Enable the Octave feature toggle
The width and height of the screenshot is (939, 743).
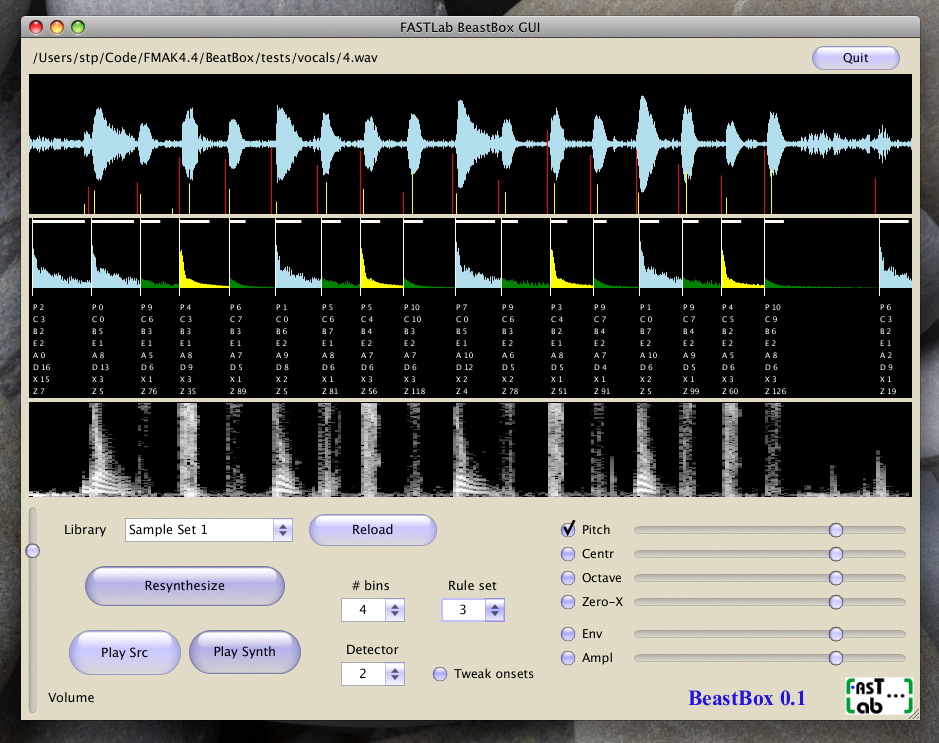point(568,578)
